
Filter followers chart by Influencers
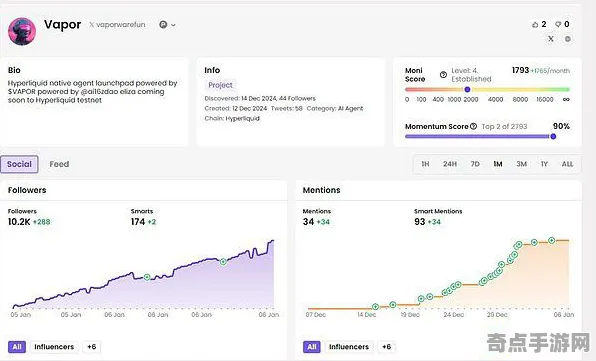pos(54,347)
